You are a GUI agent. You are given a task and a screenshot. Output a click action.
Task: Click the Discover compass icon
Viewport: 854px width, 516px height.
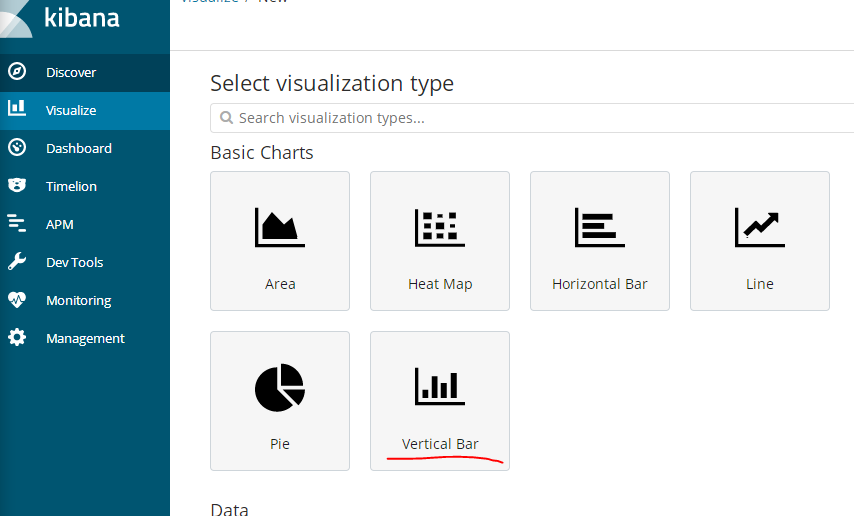point(17,71)
